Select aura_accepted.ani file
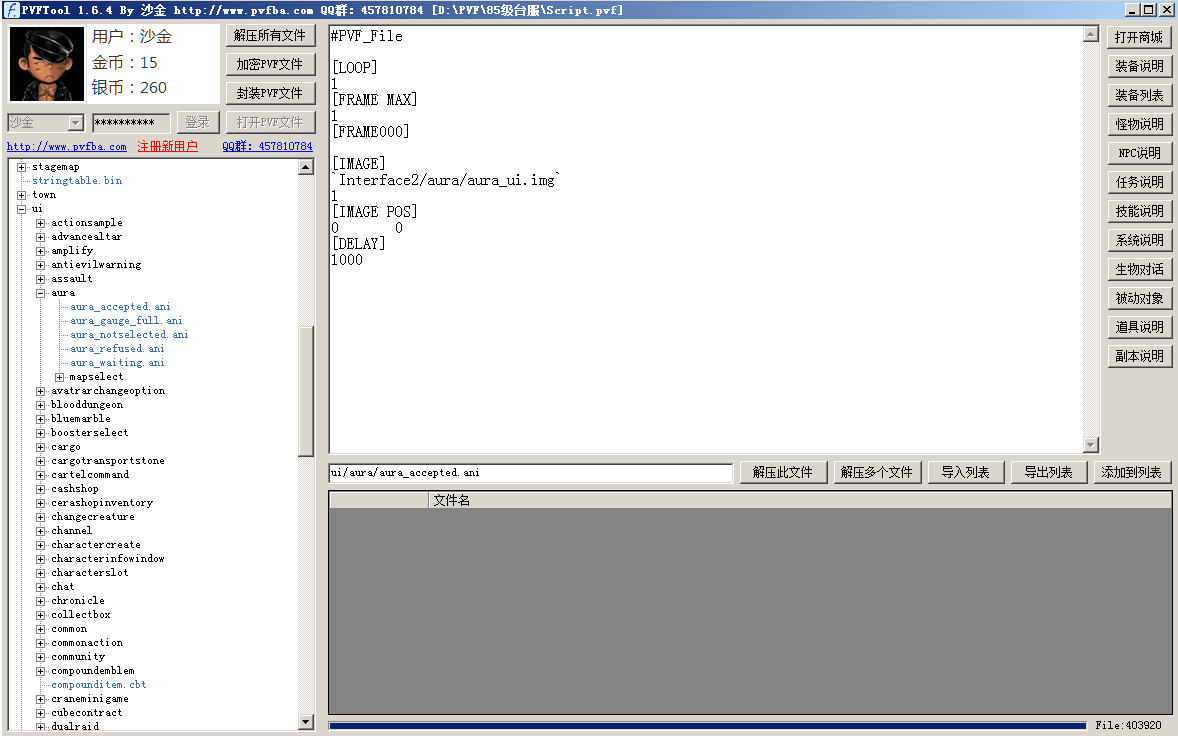The image size is (1178, 736). (120, 307)
